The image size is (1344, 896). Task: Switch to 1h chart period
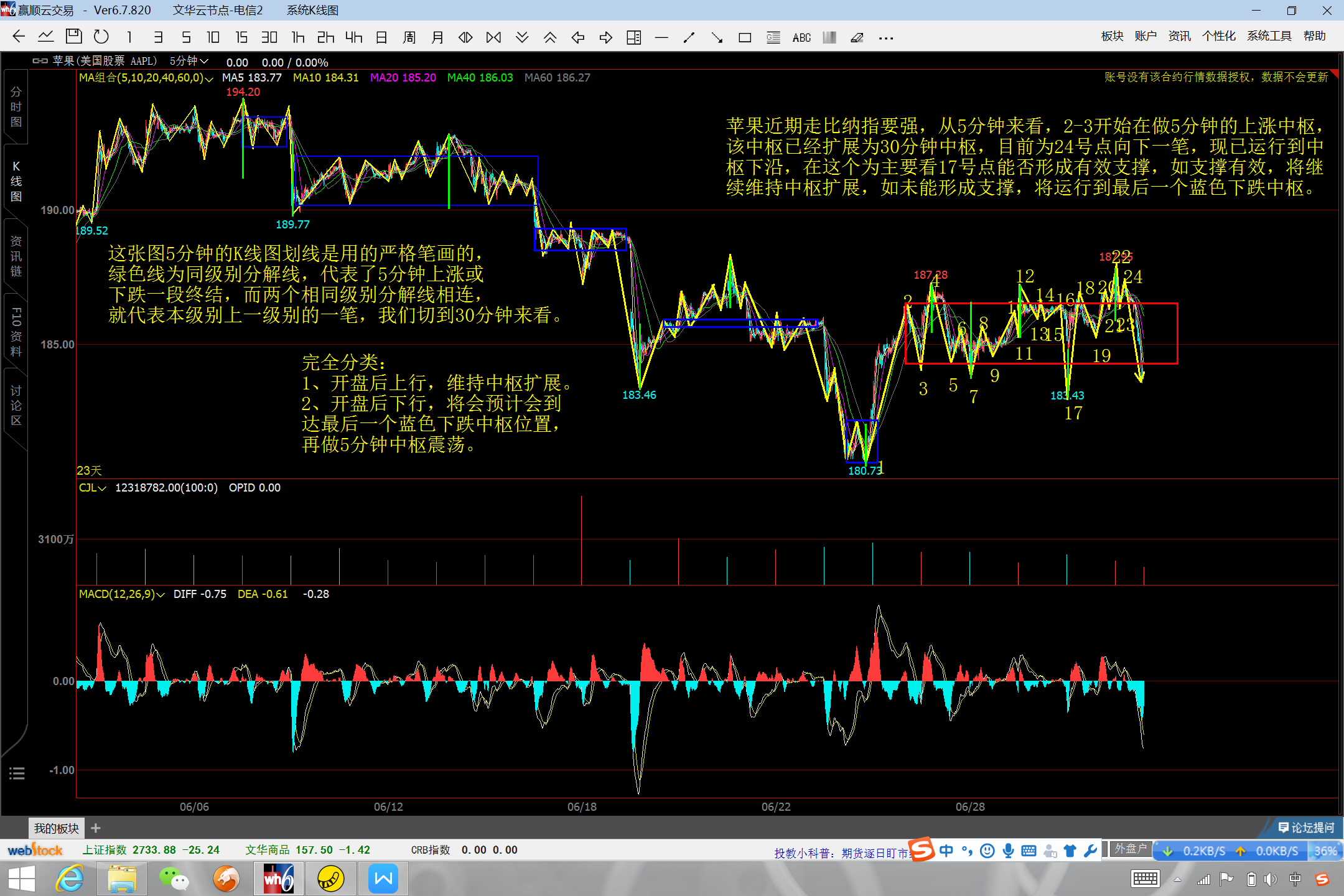coord(298,37)
